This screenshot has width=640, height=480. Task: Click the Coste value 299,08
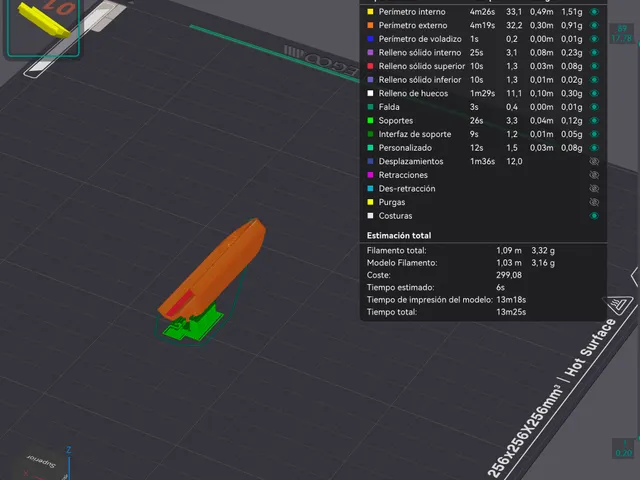pos(509,275)
